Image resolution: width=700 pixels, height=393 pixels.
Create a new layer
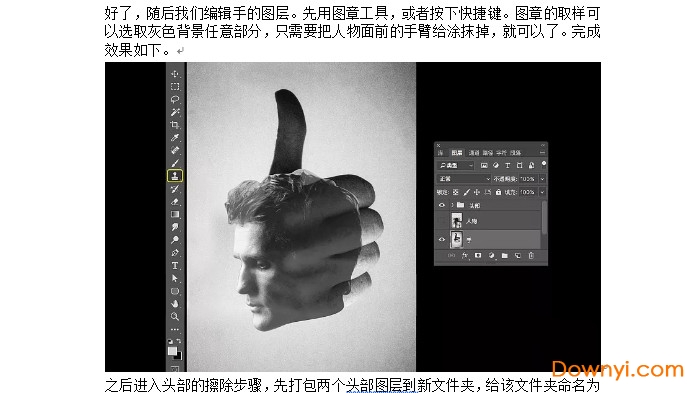(x=517, y=255)
